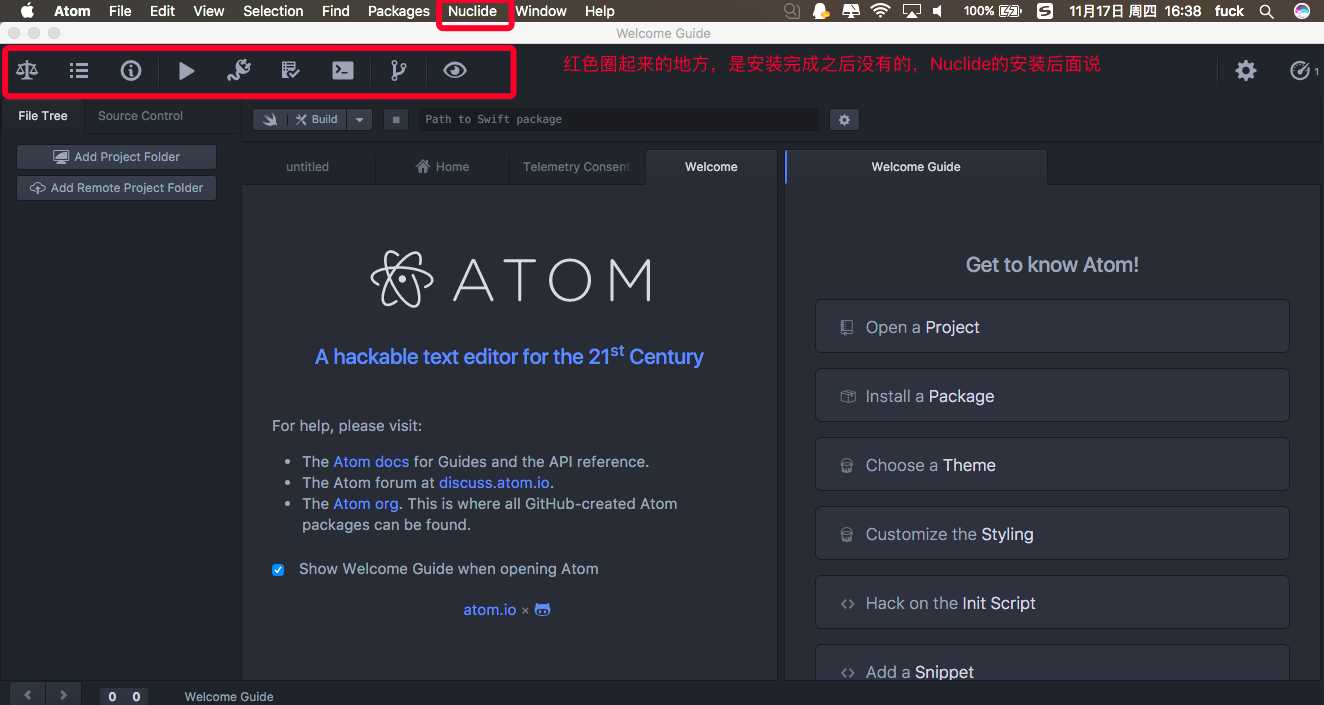
Task: Open the Swift task settings gear
Action: pos(844,120)
